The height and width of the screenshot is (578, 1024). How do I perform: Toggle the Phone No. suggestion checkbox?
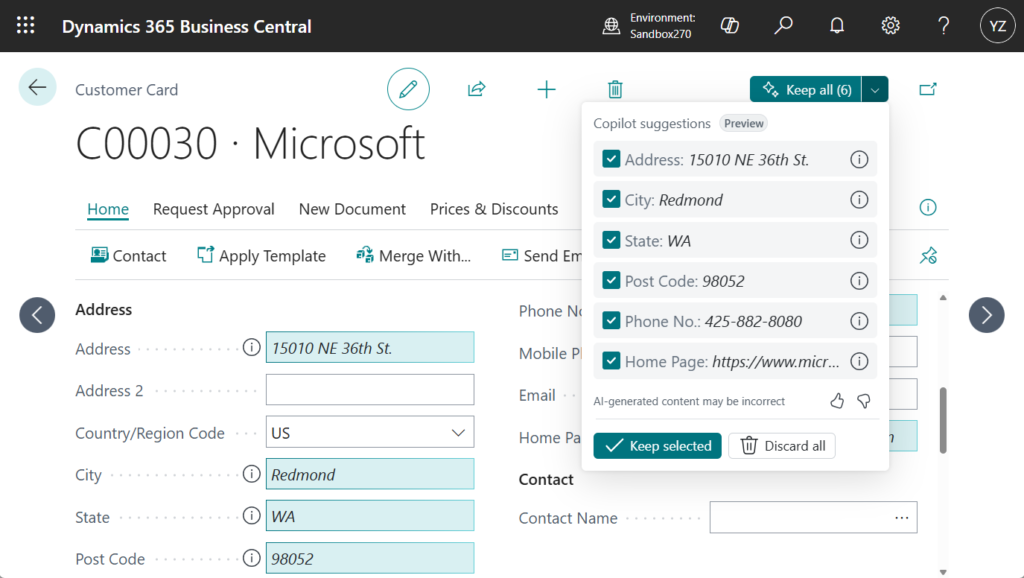611,321
